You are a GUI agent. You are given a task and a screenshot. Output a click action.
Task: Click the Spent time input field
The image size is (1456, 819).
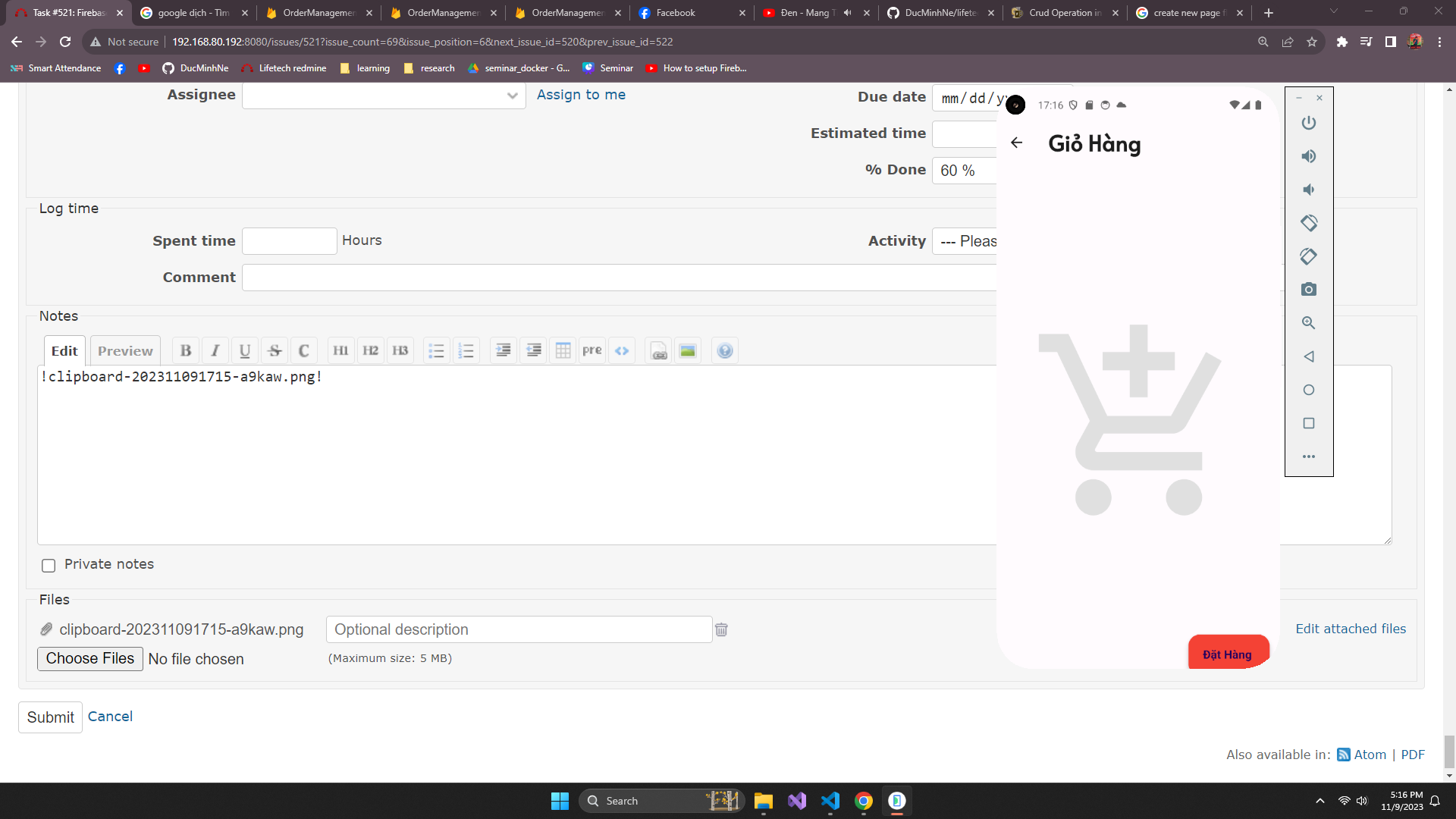(x=289, y=241)
